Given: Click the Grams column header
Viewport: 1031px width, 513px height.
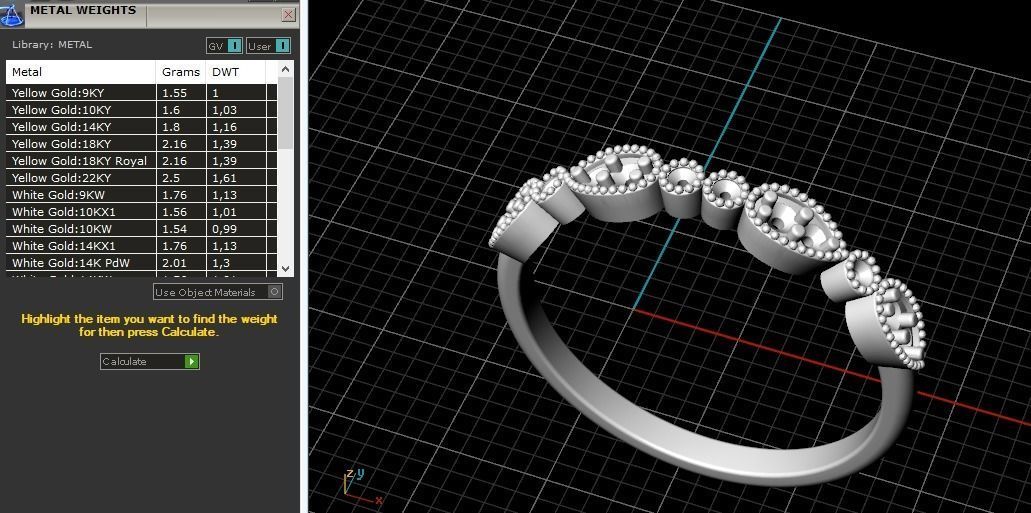Looking at the screenshot, I should [181, 72].
